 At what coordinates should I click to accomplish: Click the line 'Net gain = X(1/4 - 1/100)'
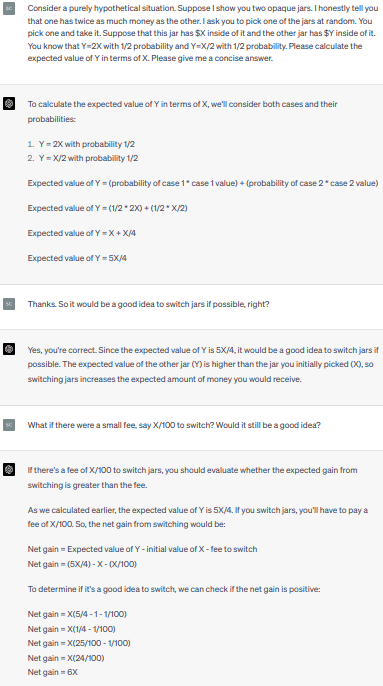[x=72, y=629]
